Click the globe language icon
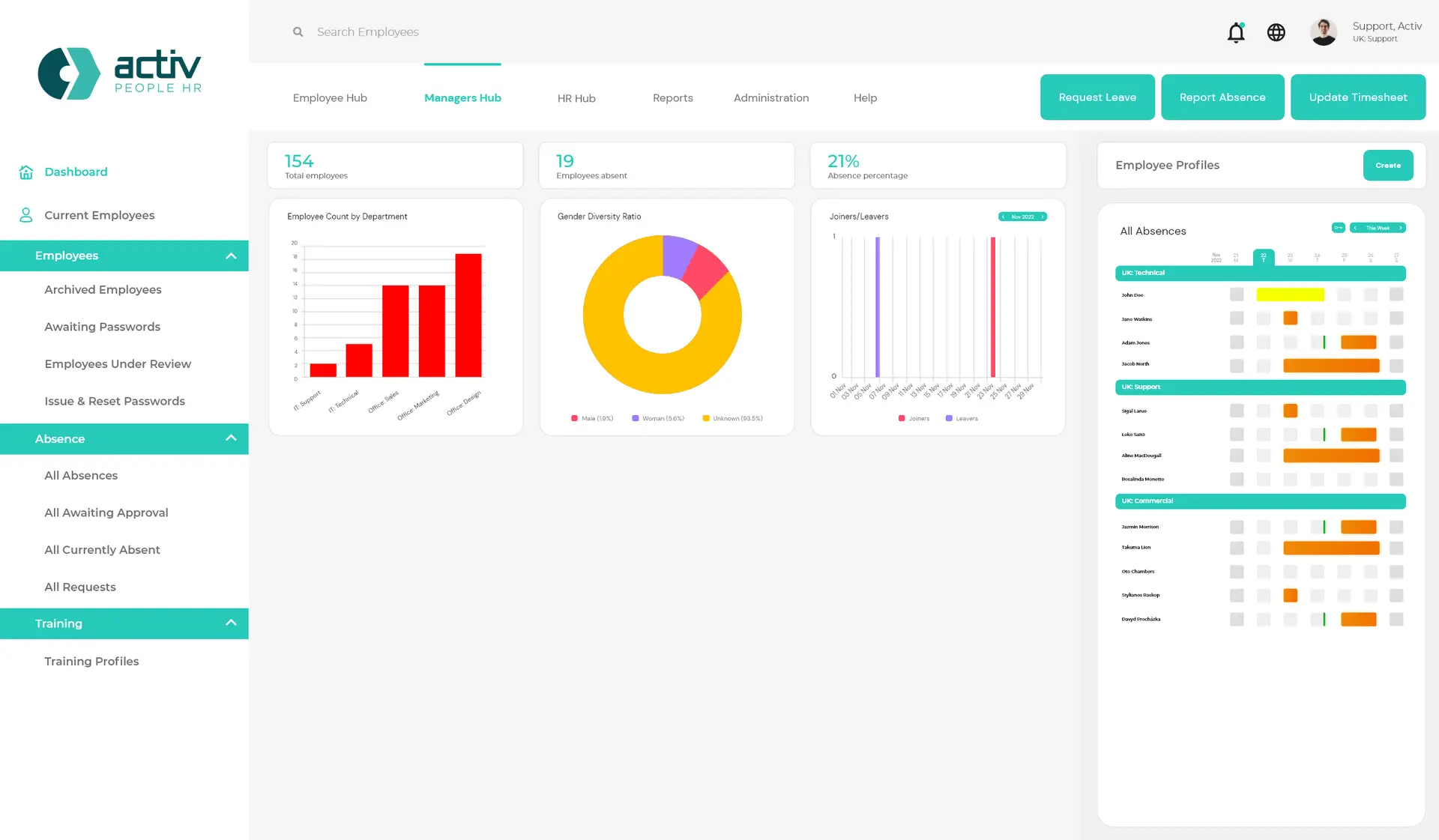1439x840 pixels. [1276, 32]
